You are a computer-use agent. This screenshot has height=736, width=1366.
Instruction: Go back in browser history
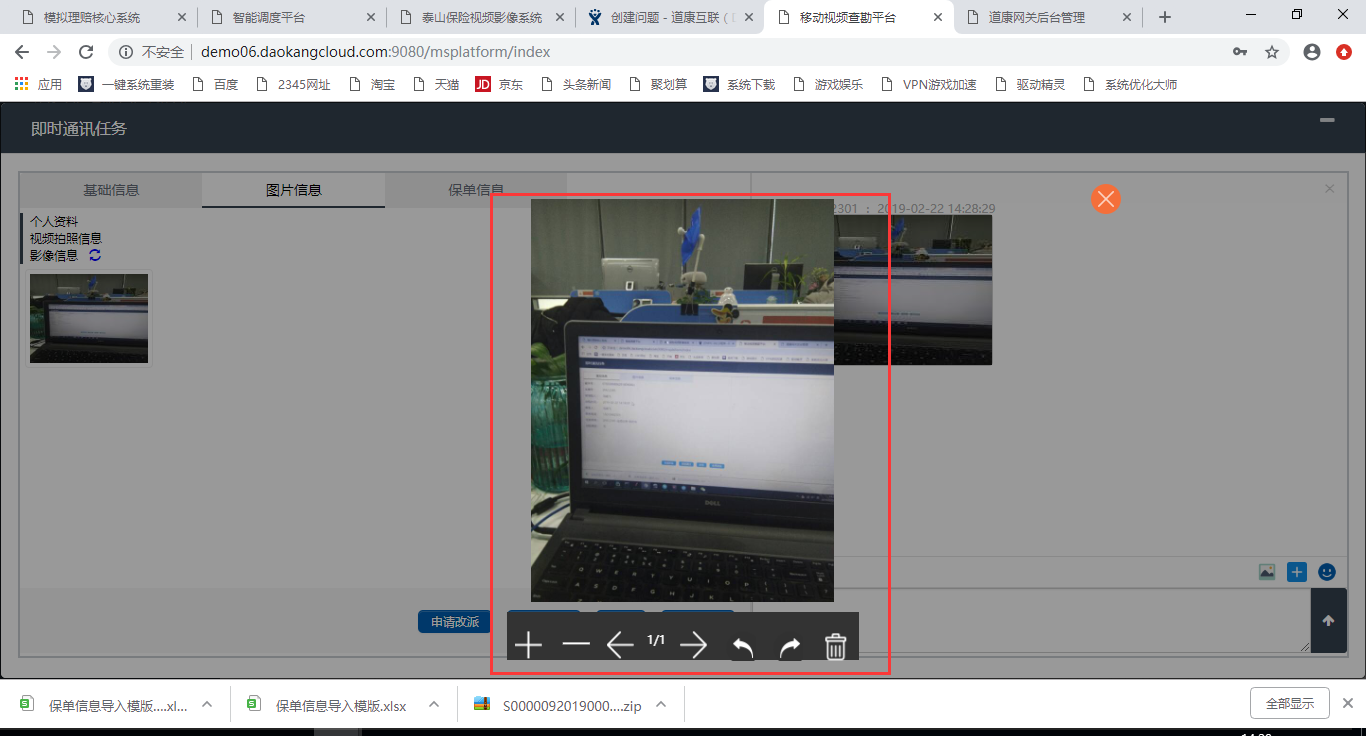22,52
